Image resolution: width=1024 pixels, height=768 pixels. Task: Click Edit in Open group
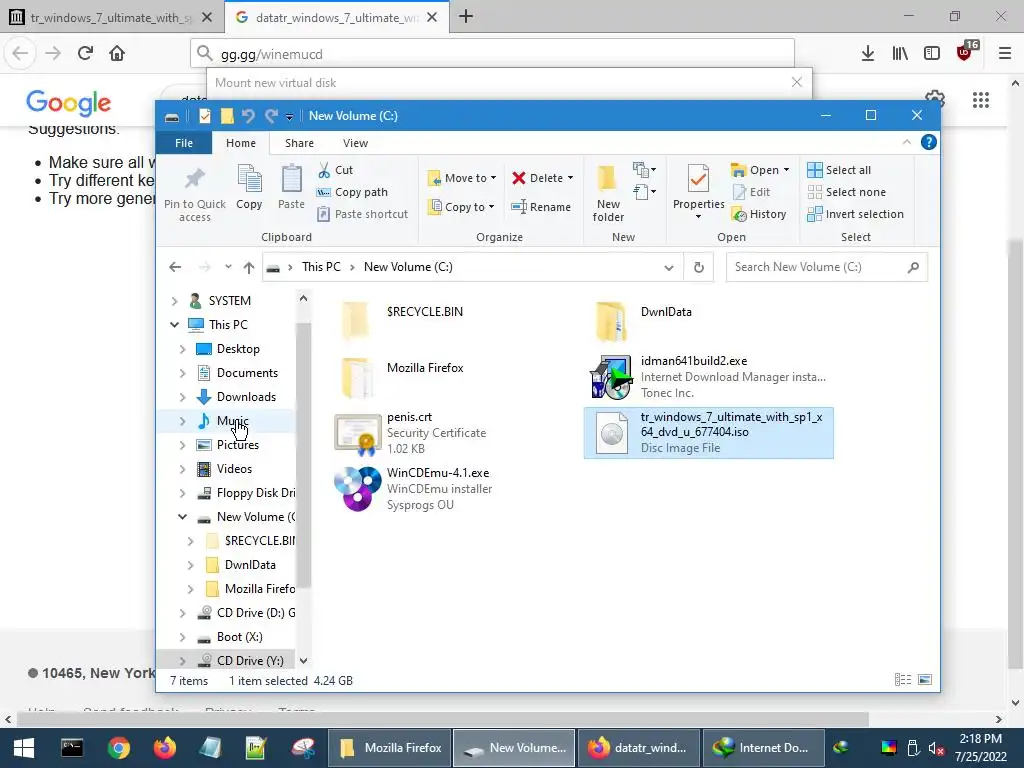[751, 192]
